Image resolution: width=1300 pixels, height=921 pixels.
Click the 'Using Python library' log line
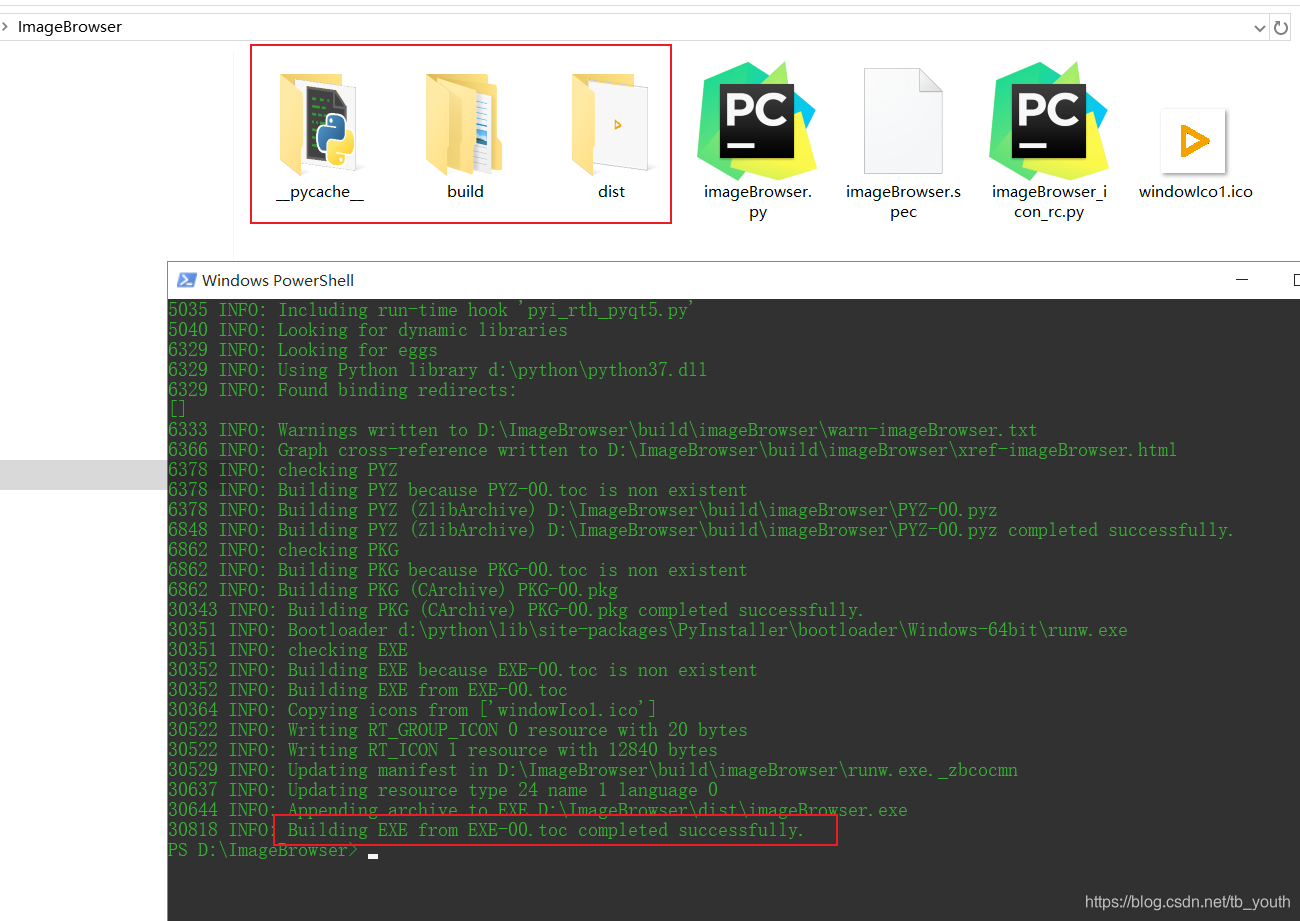(438, 370)
